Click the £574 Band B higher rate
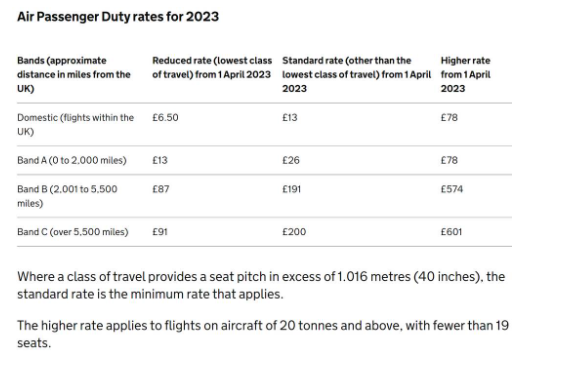Image resolution: width=584 pixels, height=368 pixels. 452,189
